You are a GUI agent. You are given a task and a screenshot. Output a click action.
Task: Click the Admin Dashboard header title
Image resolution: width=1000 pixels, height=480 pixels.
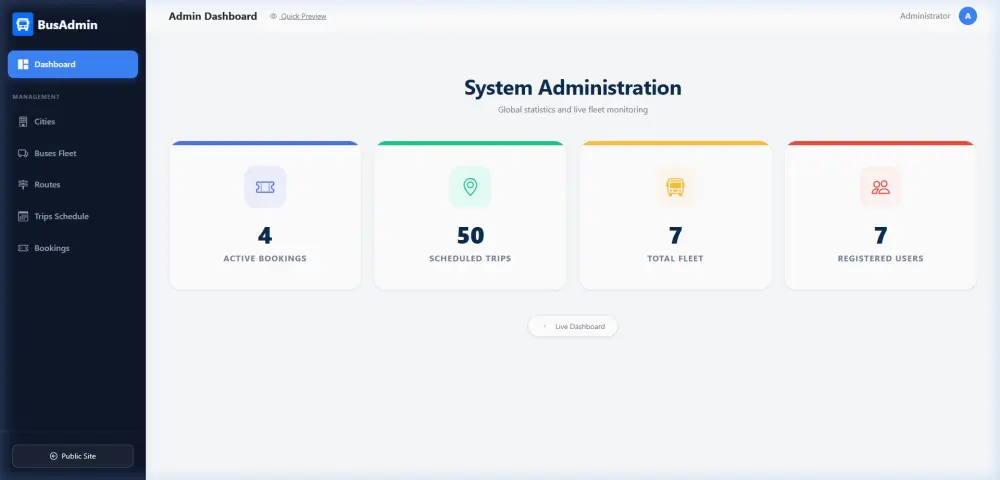213,17
